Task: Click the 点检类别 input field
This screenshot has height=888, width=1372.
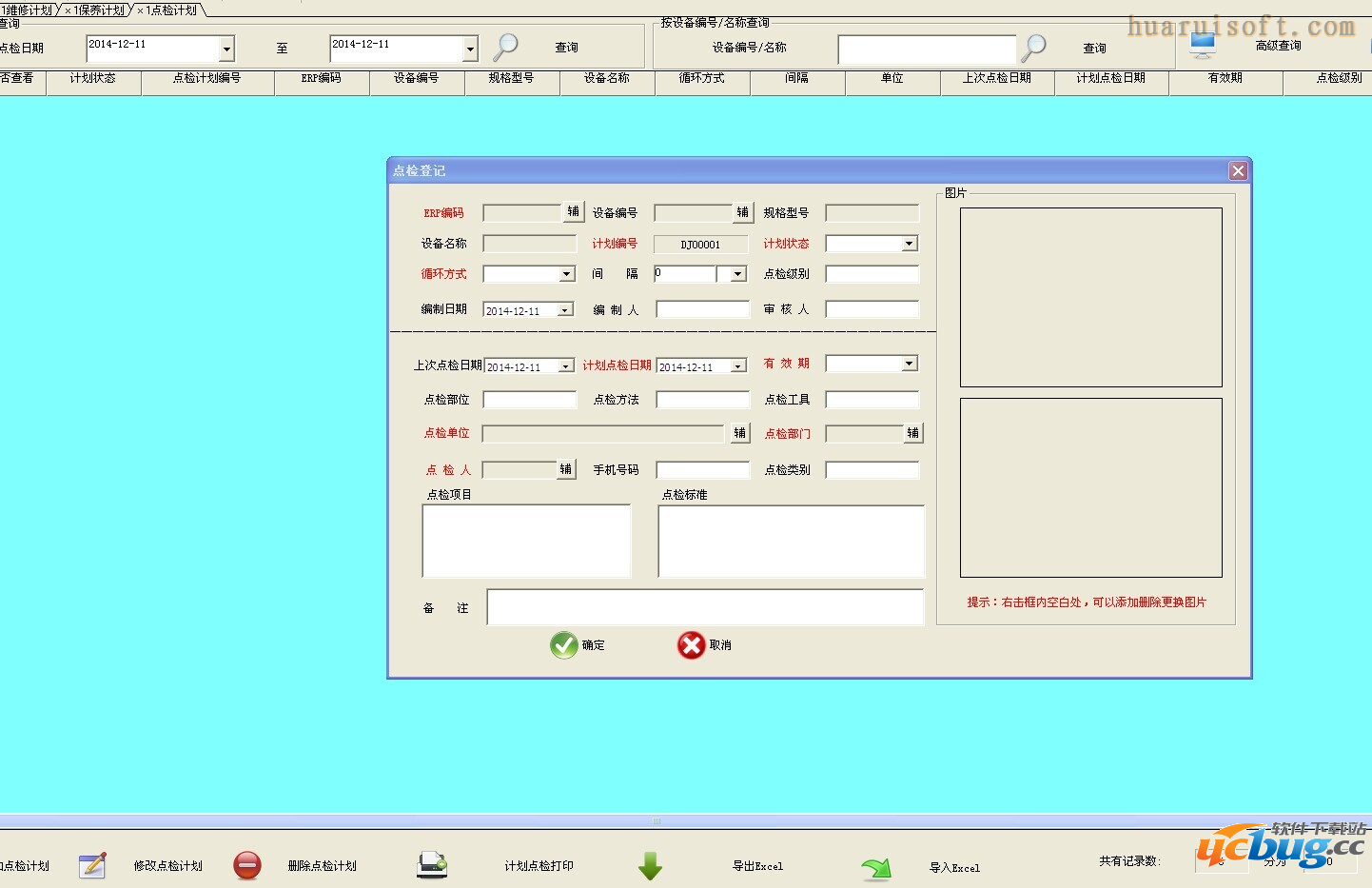Action: coord(872,470)
